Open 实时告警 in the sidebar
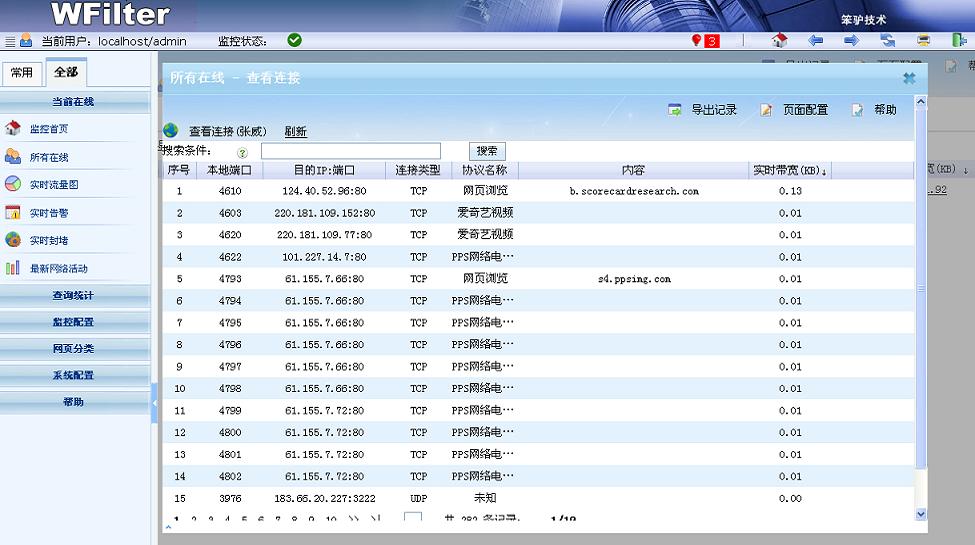 coord(49,213)
